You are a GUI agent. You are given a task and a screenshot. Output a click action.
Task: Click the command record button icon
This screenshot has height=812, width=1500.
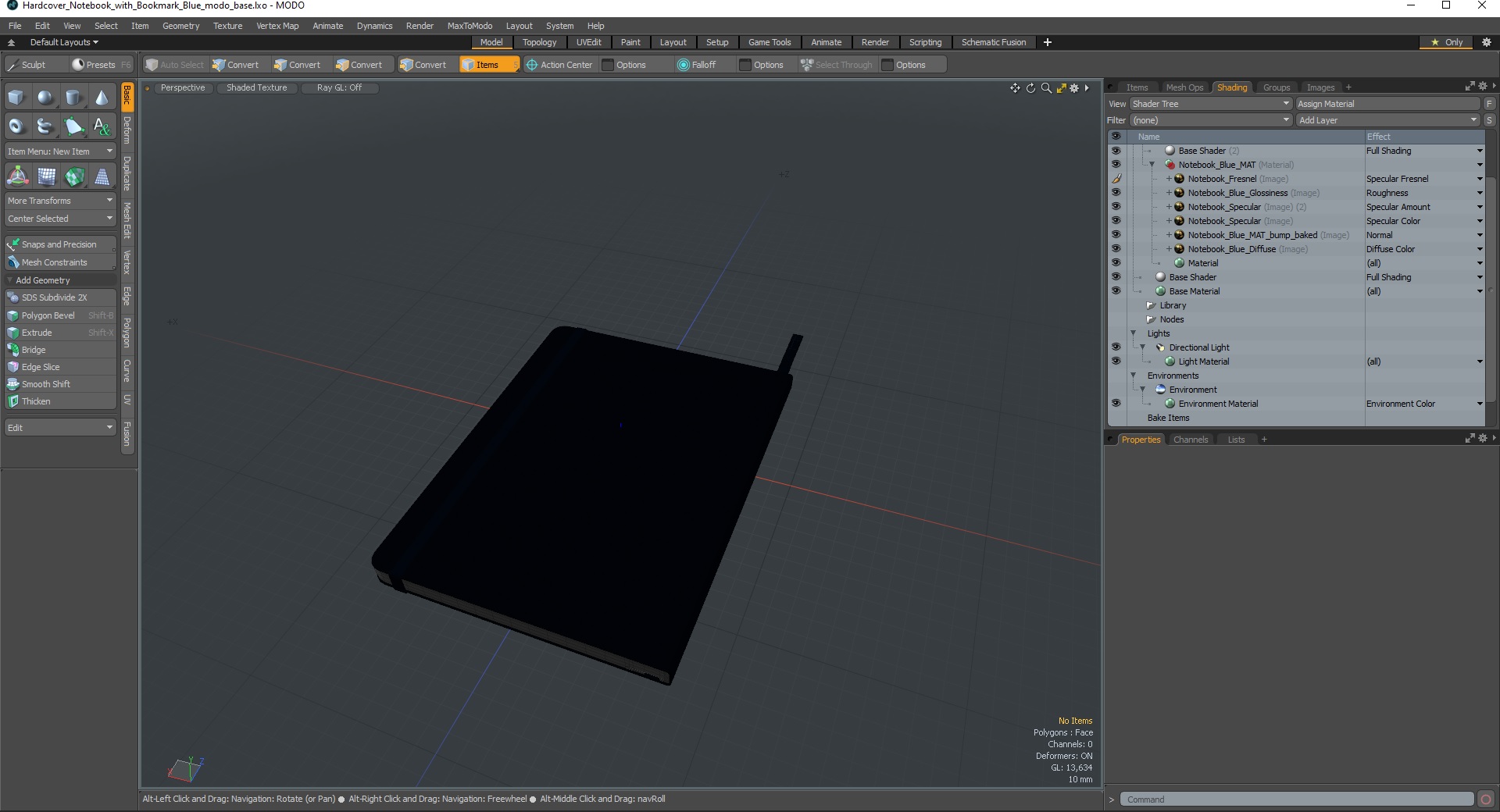pos(1486,799)
